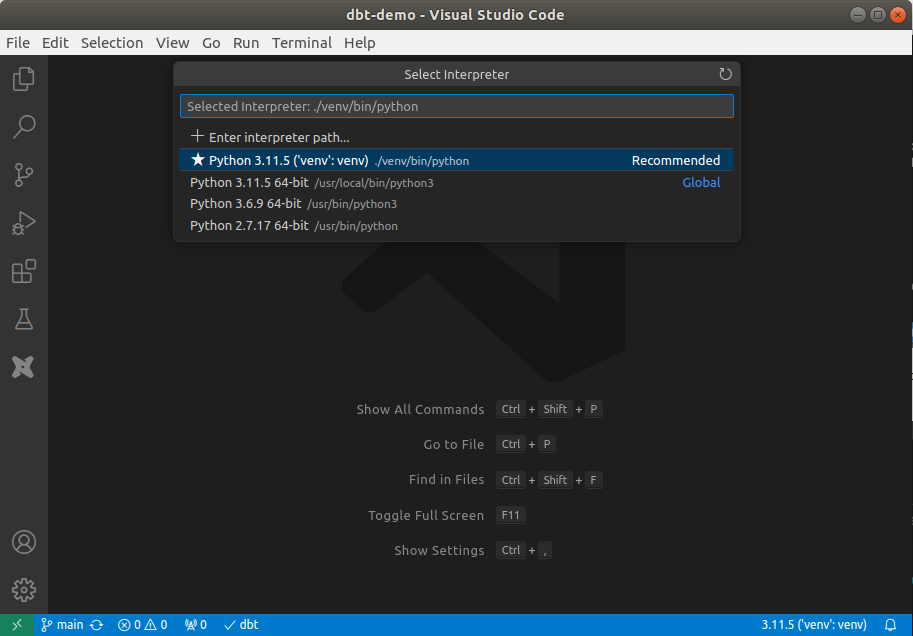This screenshot has height=636, width=913.
Task: Open the Source Control view
Action: [x=23, y=175]
